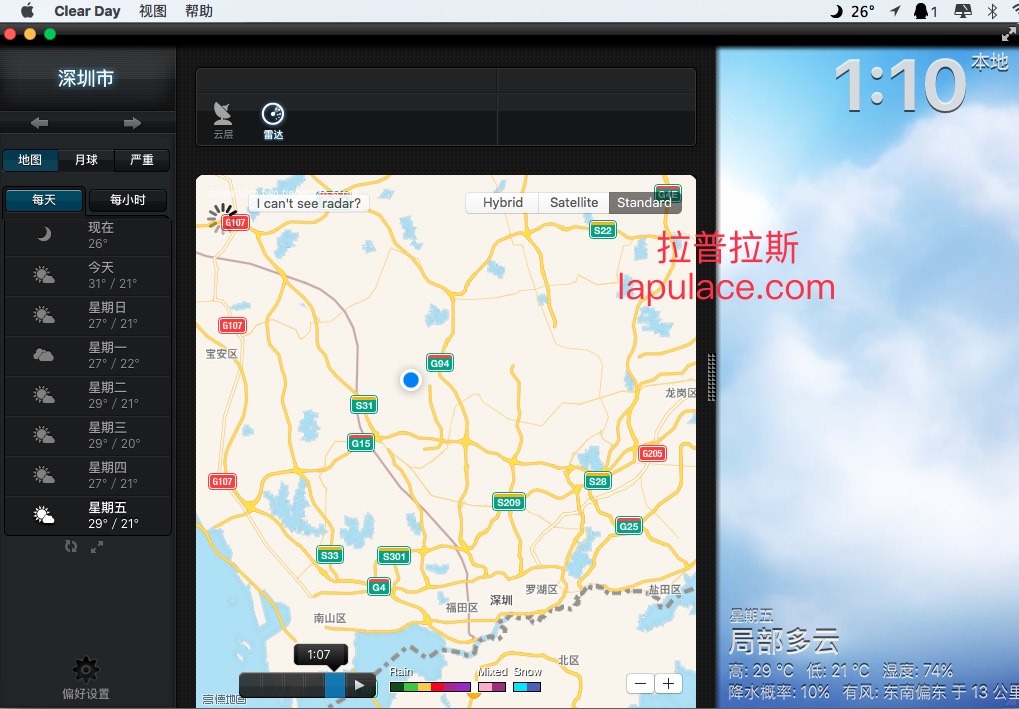
Task: Open the 帮助 menu
Action: 199,11
